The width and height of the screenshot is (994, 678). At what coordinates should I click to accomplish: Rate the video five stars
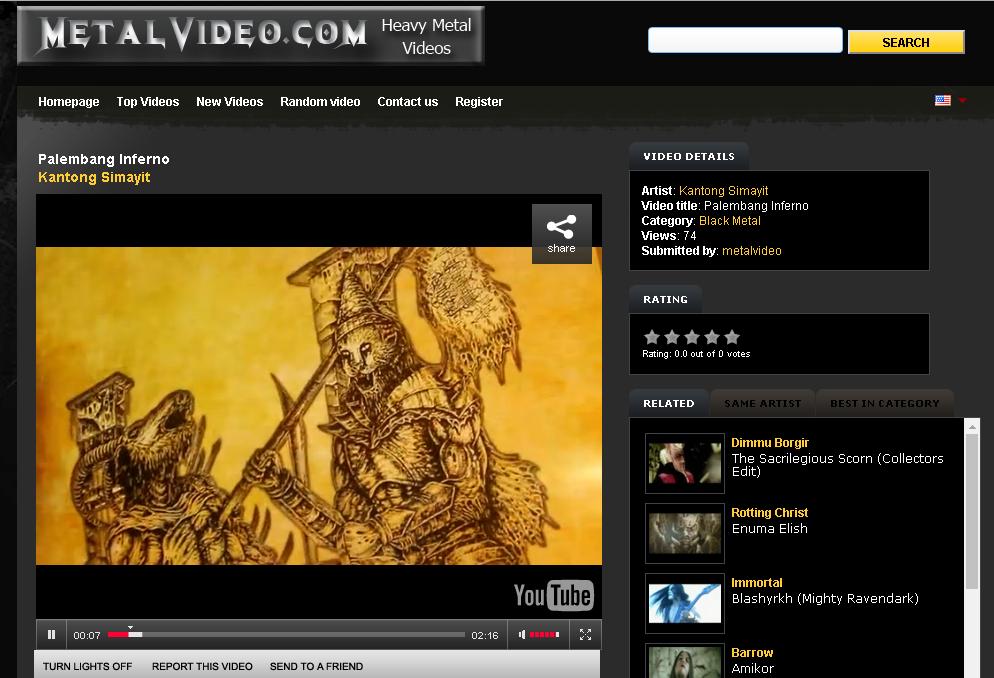pos(732,337)
